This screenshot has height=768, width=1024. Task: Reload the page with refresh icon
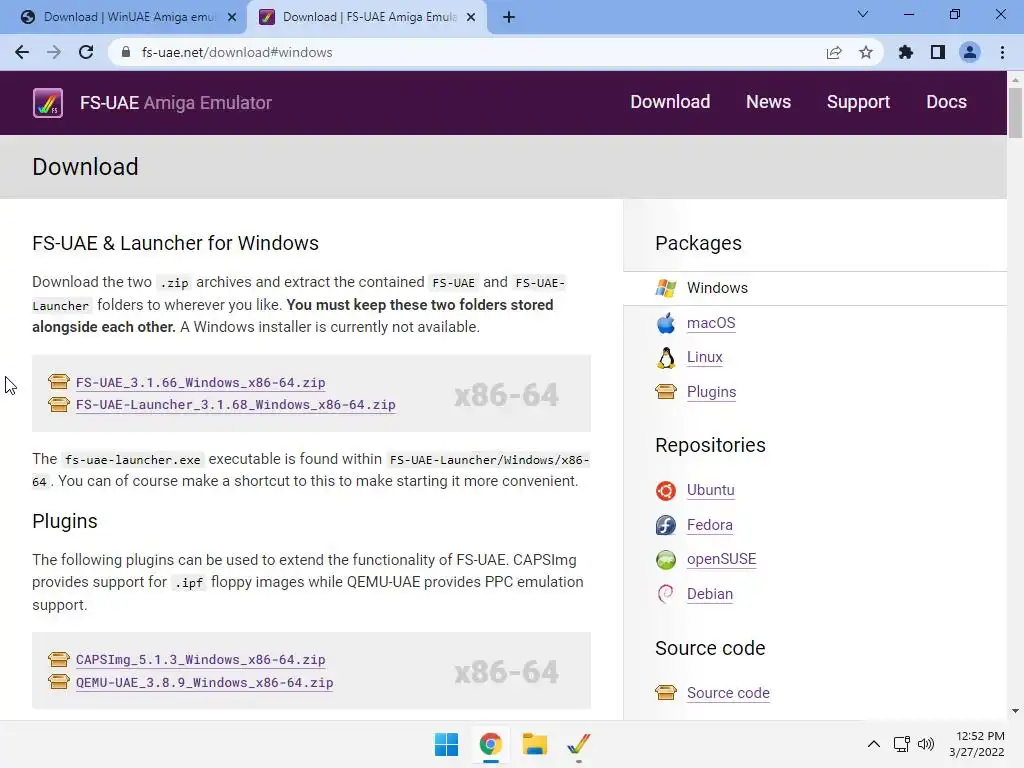click(x=86, y=52)
